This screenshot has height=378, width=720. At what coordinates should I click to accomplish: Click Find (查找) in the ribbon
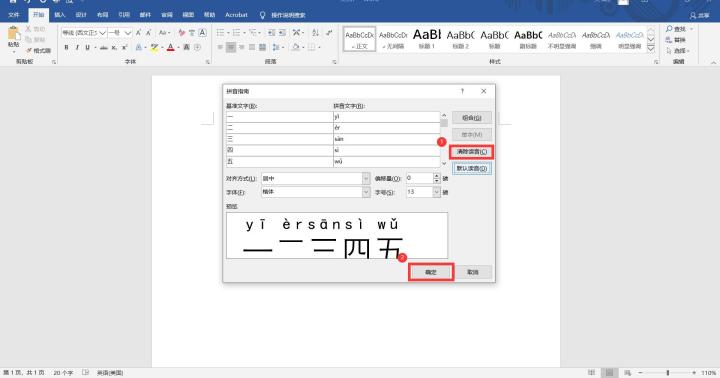676,29
